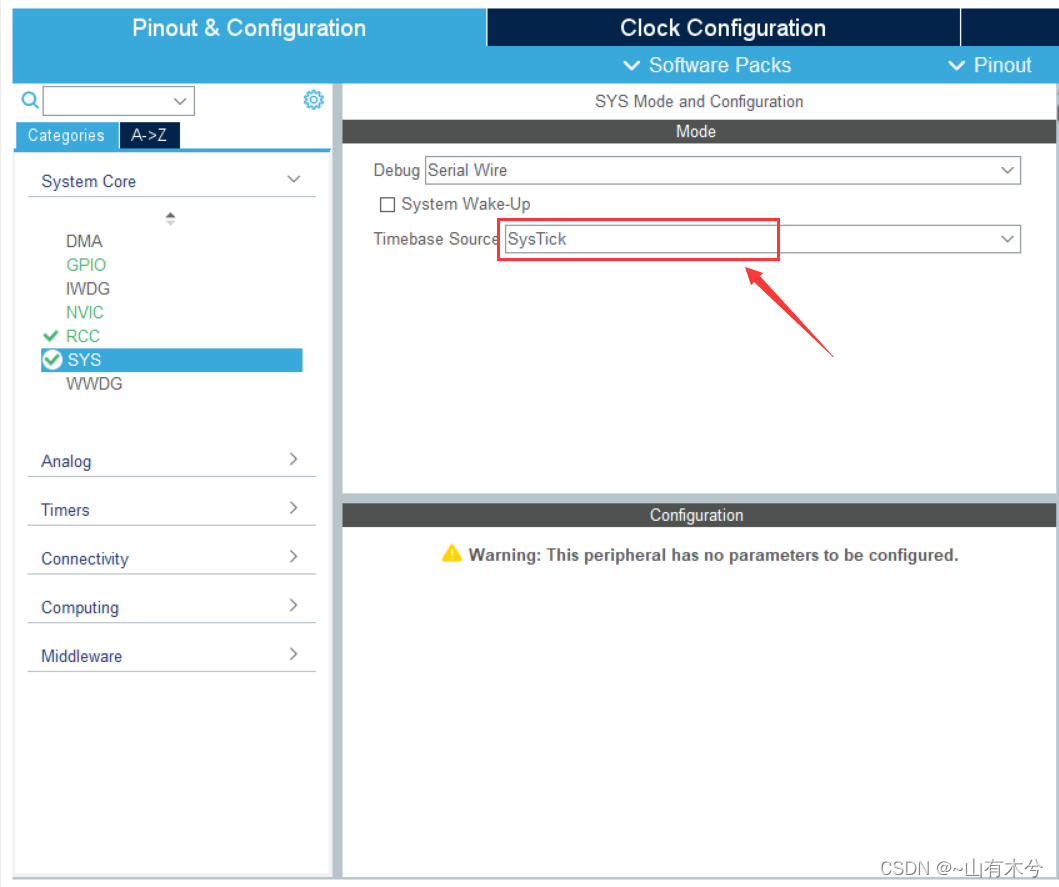The image size is (1059, 887).
Task: Select IWDG in System Core list
Action: (88, 288)
